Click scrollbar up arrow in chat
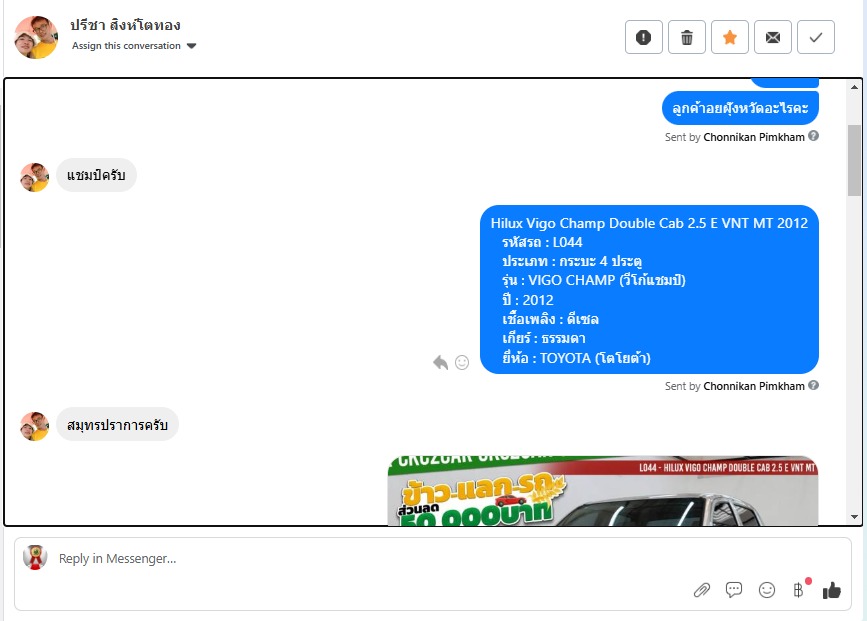 click(854, 87)
